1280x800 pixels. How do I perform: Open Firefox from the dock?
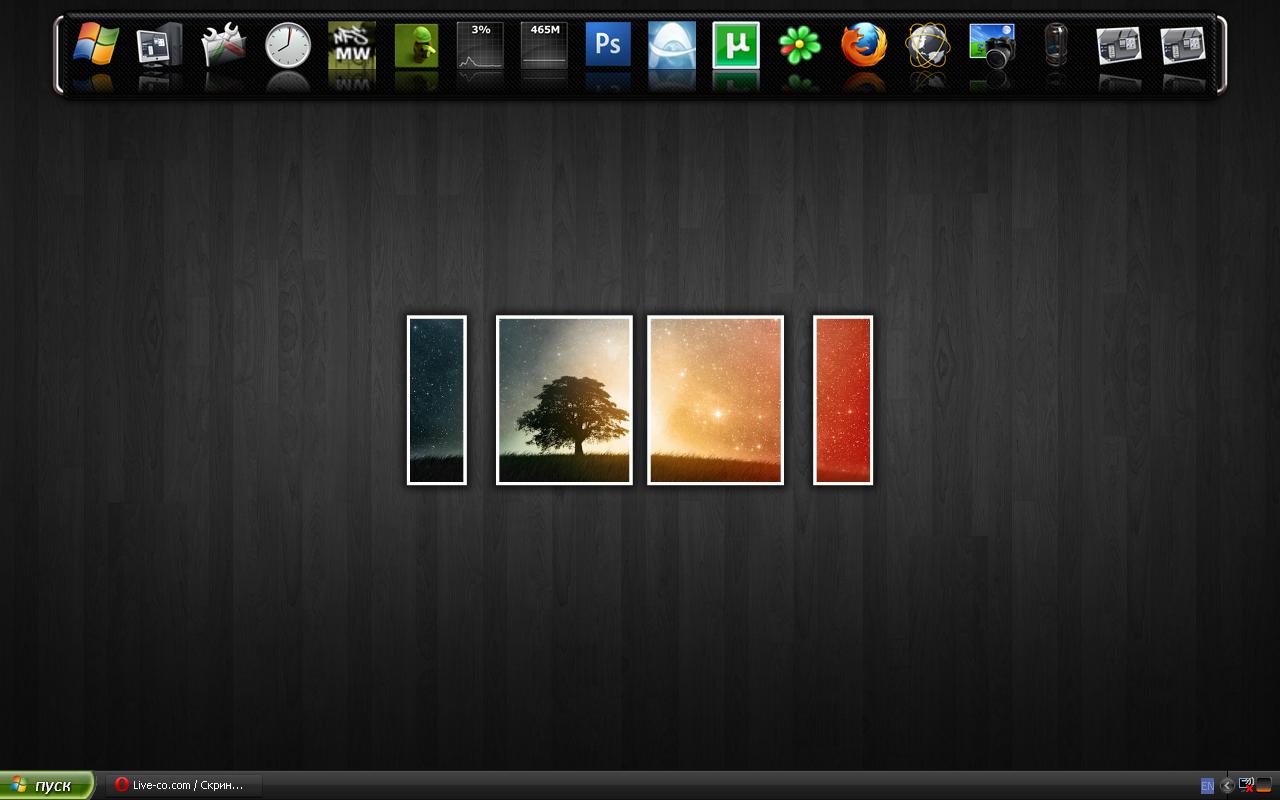tap(864, 46)
